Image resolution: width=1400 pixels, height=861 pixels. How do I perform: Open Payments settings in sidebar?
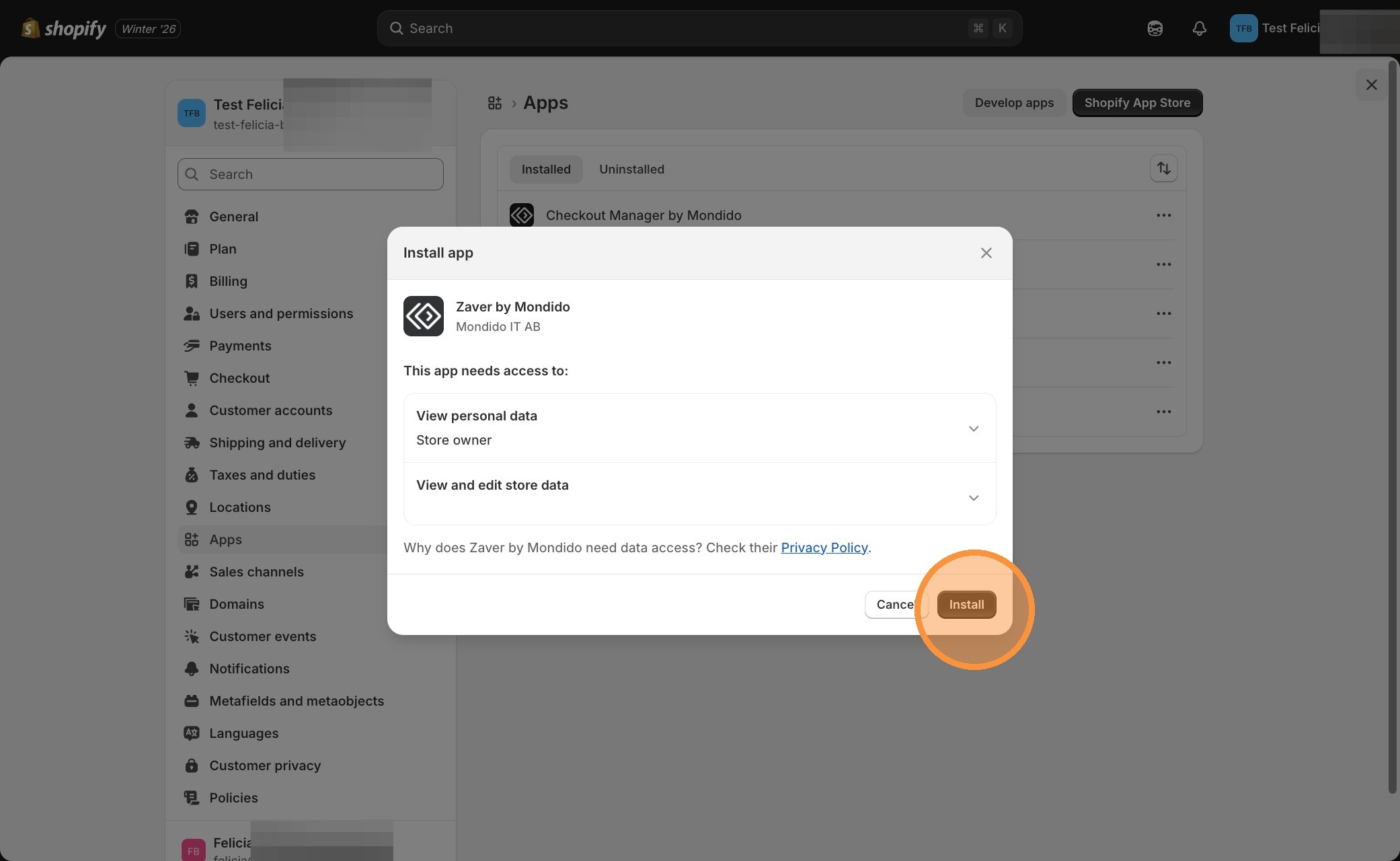240,346
